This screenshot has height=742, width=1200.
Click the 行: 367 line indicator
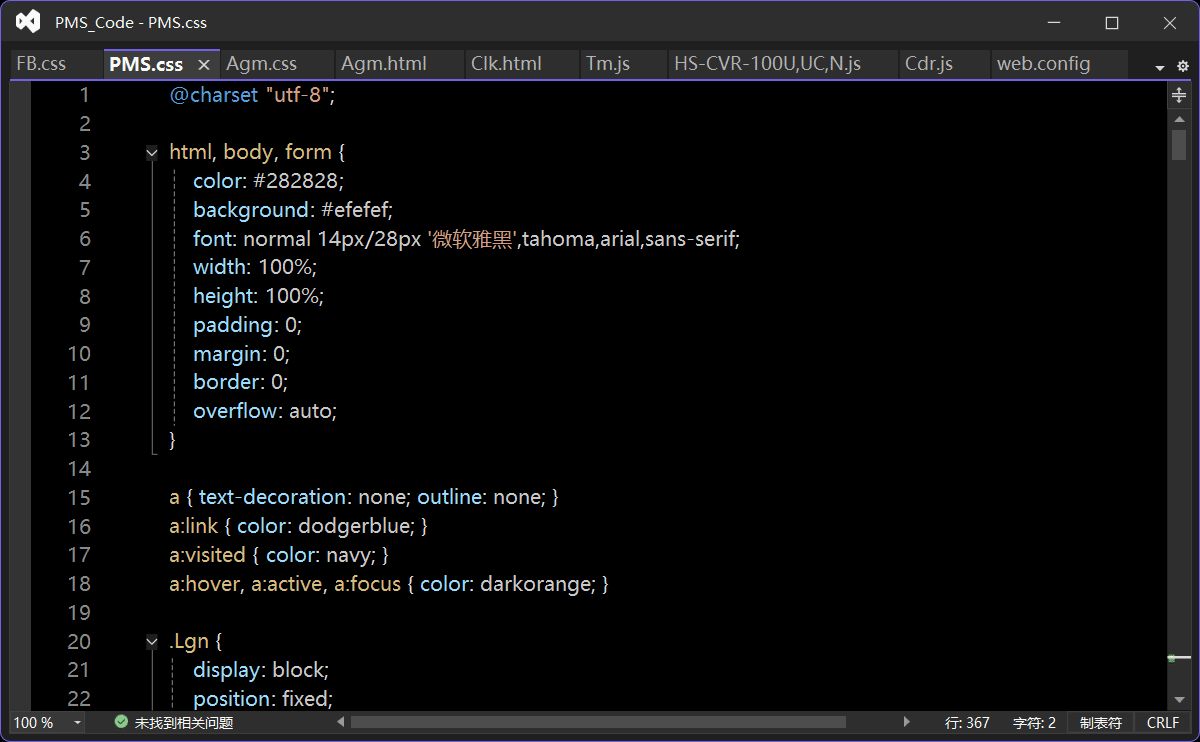coord(967,722)
